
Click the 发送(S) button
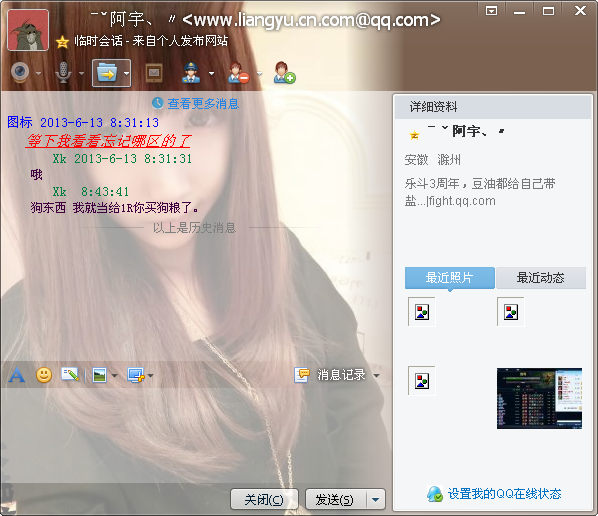click(x=335, y=499)
